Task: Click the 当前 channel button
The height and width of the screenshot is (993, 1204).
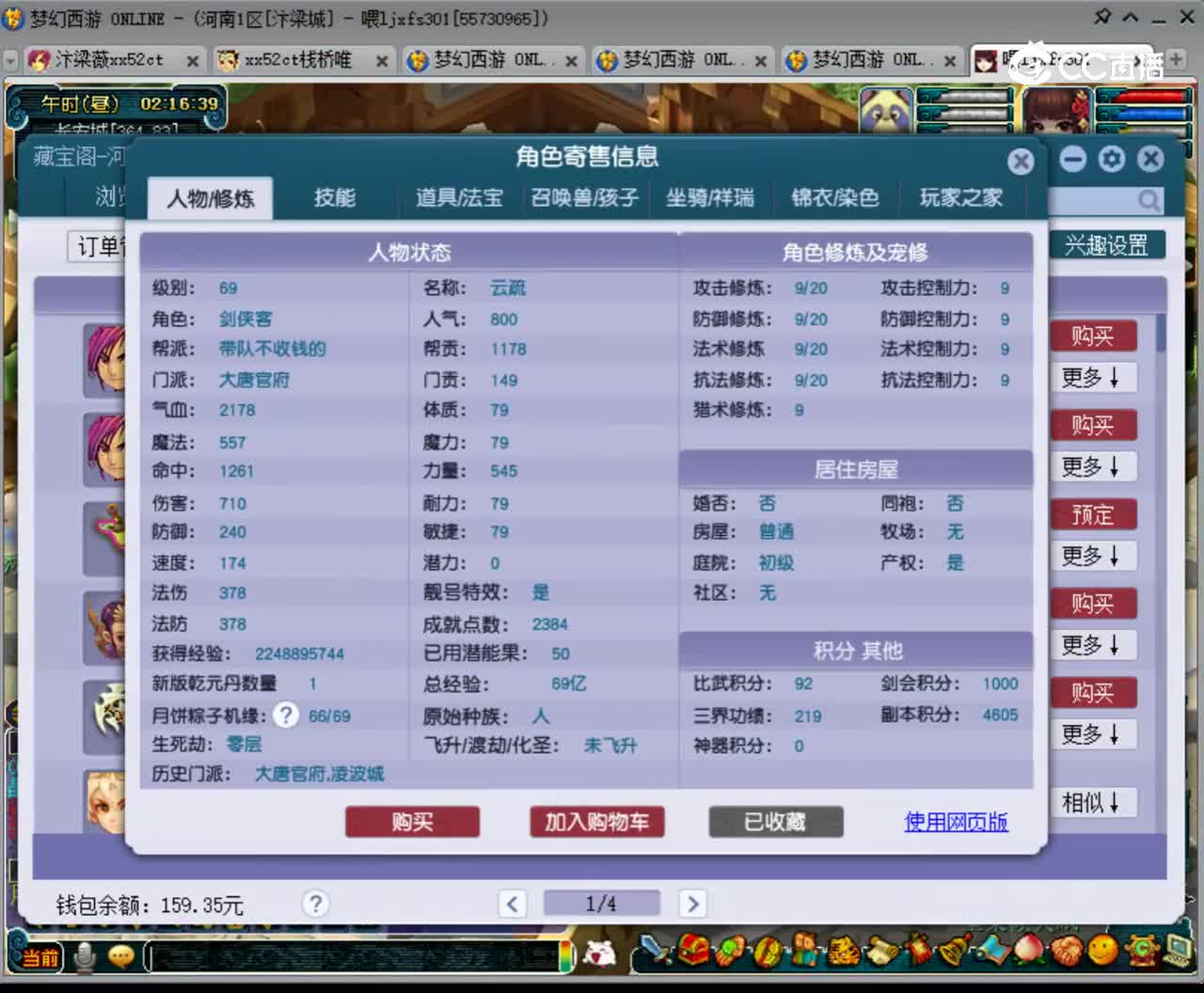Action: tap(40, 957)
